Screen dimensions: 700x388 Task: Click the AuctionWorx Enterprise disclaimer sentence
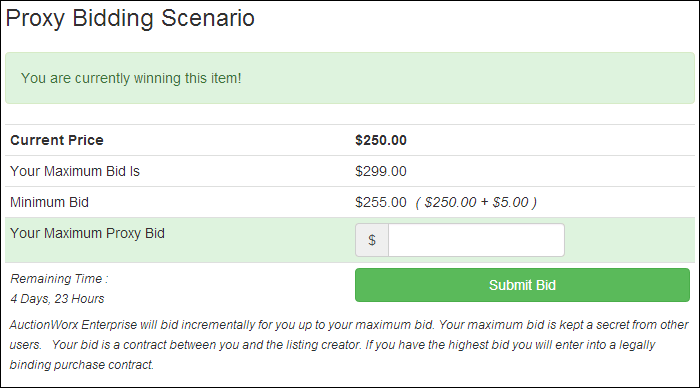coord(221,325)
